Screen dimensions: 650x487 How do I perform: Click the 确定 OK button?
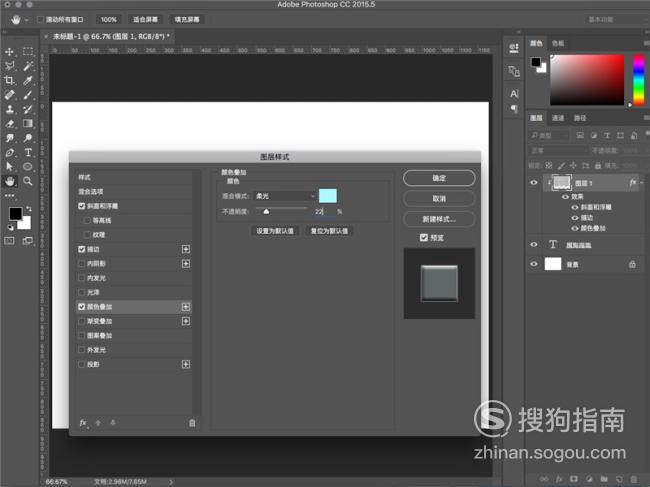coord(439,178)
